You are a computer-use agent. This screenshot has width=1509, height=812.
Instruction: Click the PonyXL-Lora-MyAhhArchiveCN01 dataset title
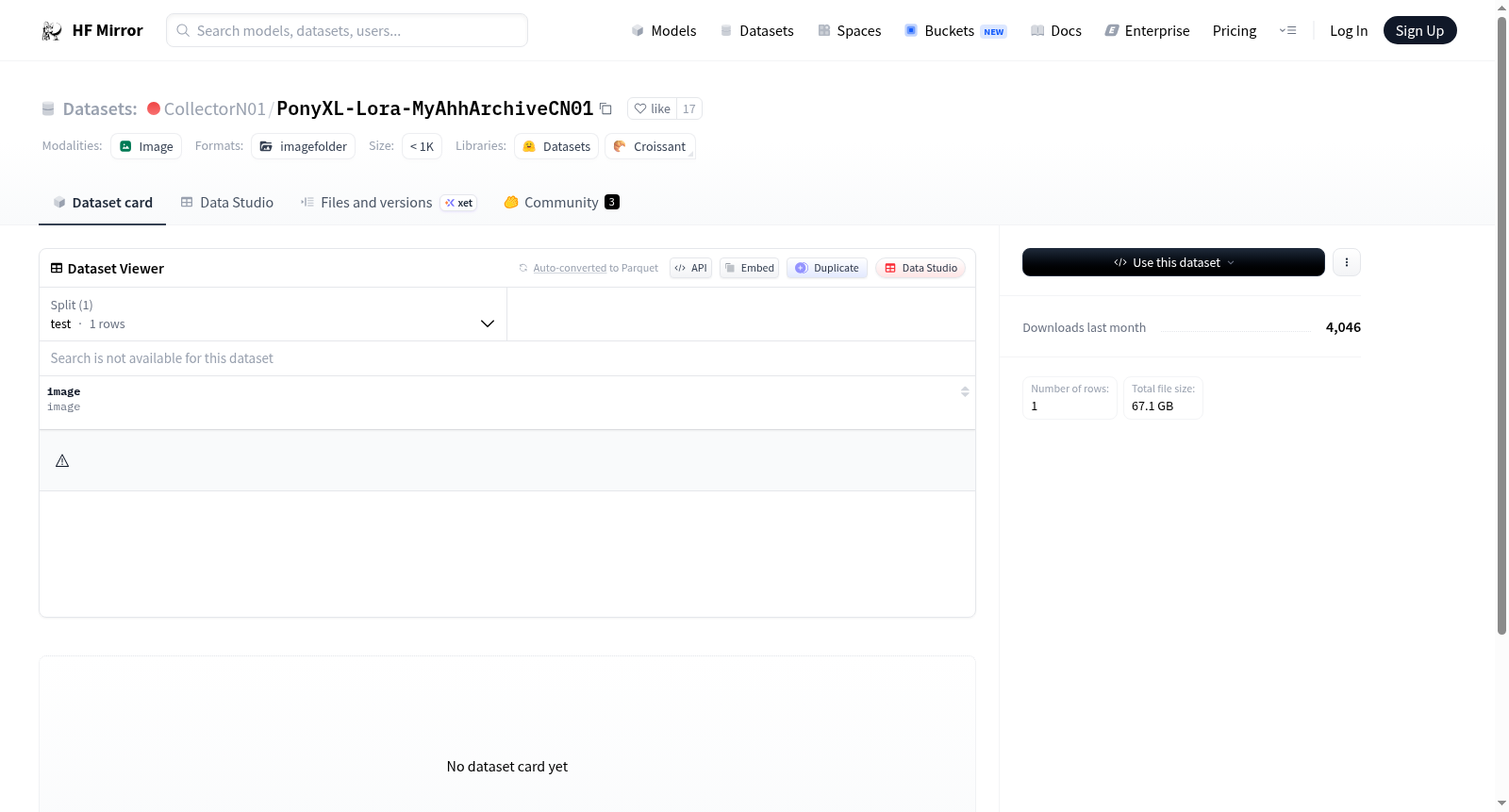coord(435,108)
